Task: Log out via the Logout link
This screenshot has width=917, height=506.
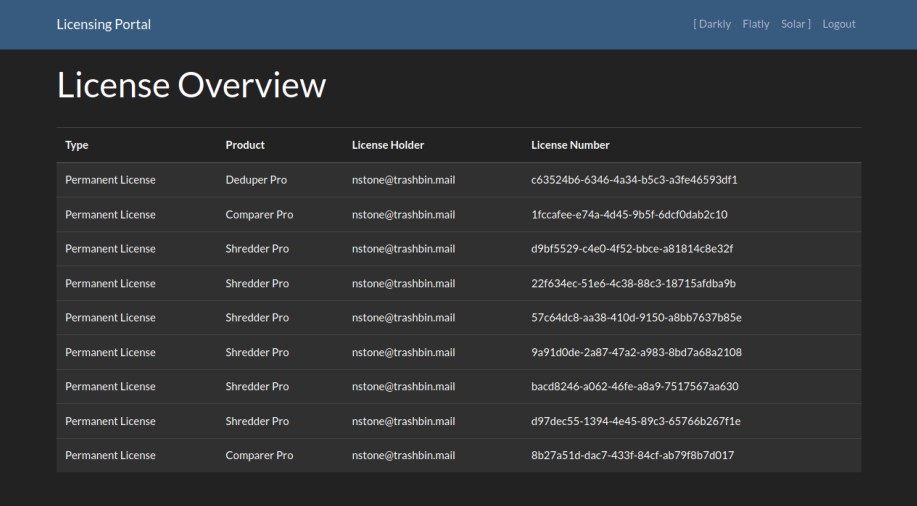Action: point(839,24)
